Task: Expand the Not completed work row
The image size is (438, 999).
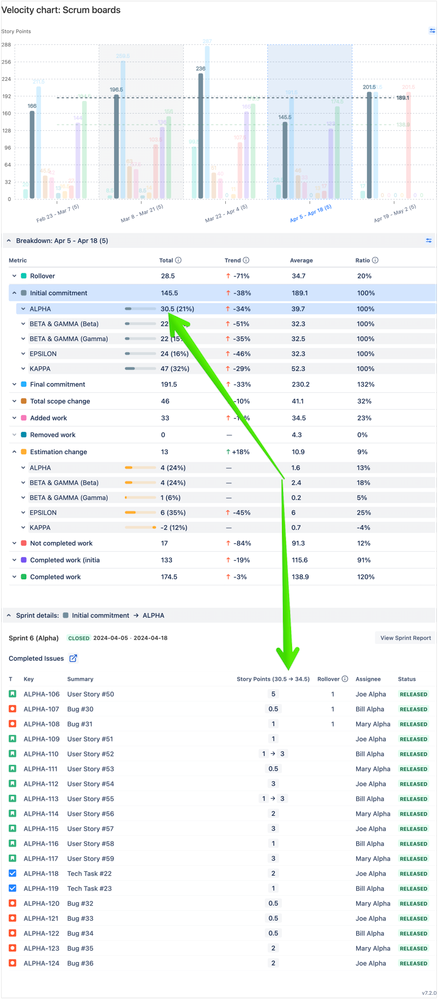Action: point(14,543)
